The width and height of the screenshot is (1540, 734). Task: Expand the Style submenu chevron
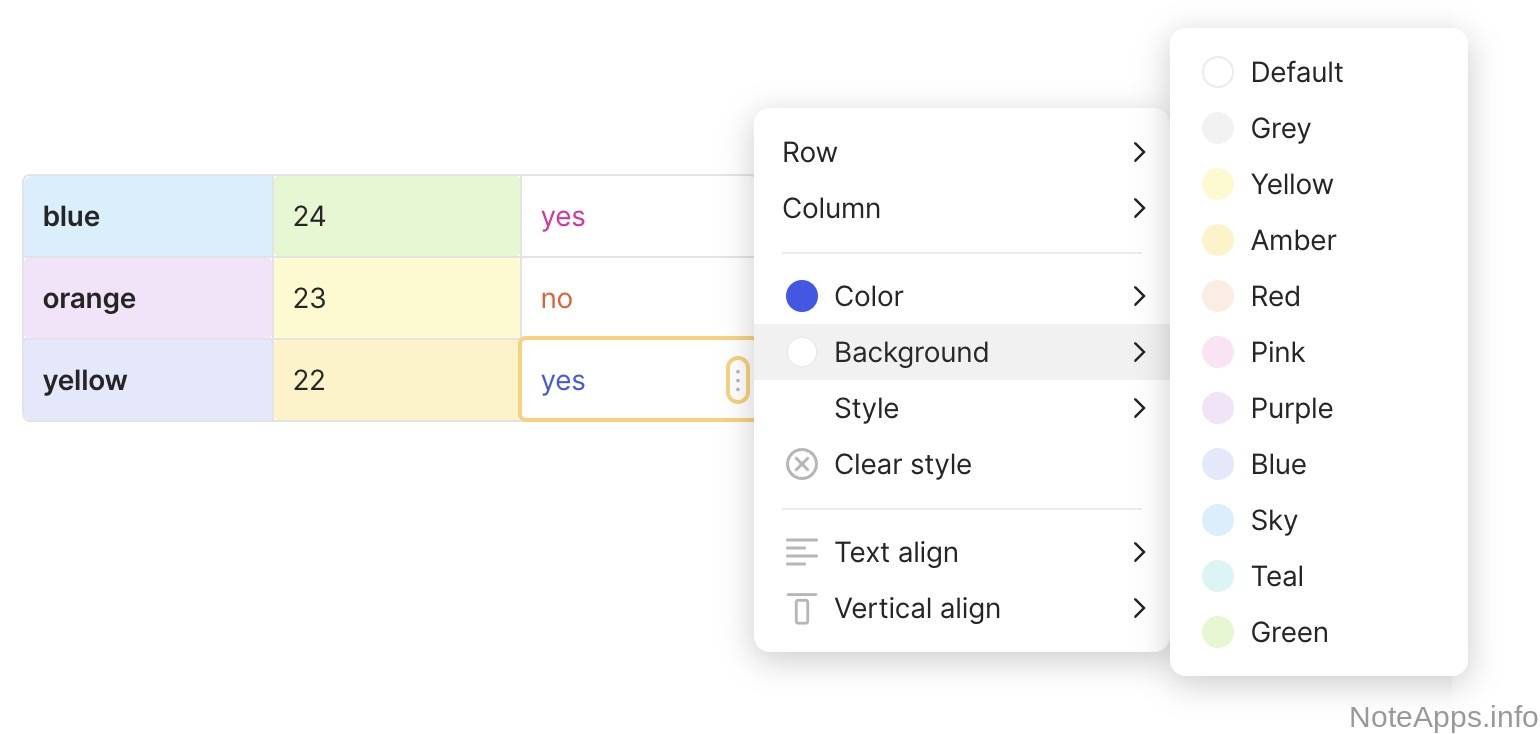click(1138, 408)
